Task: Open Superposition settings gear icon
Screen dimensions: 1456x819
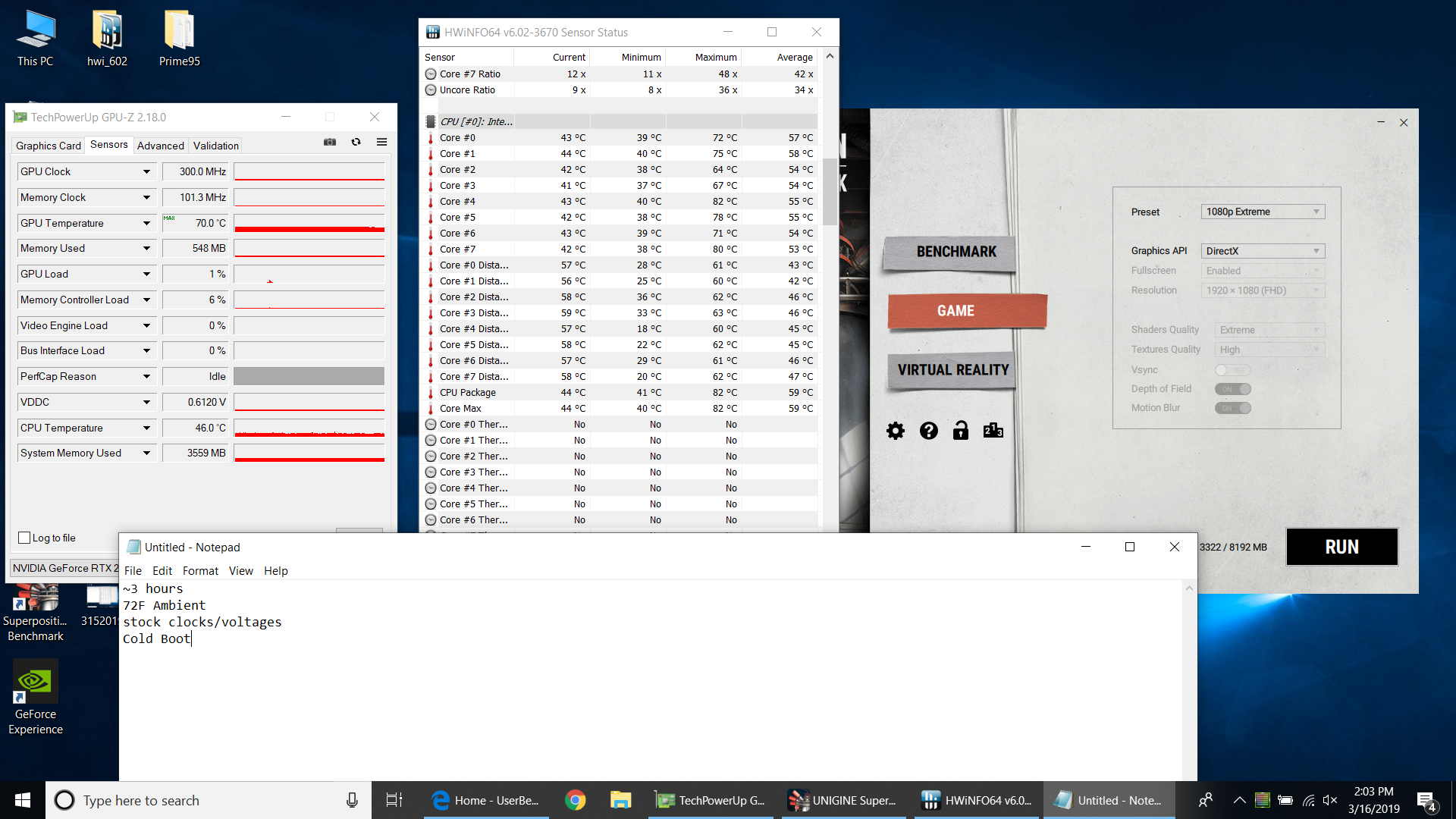Action: pyautogui.click(x=896, y=431)
